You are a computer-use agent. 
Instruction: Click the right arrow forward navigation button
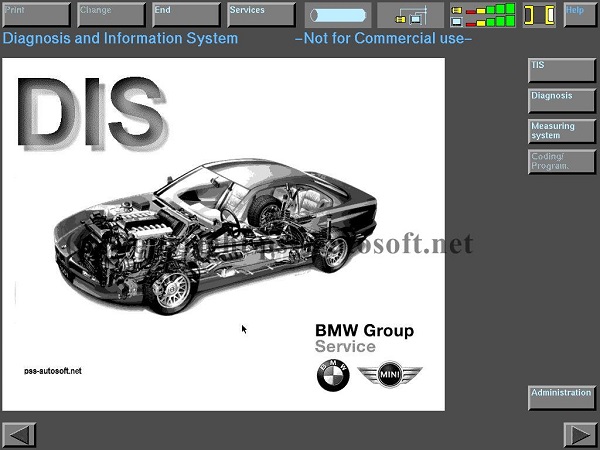click(x=579, y=435)
